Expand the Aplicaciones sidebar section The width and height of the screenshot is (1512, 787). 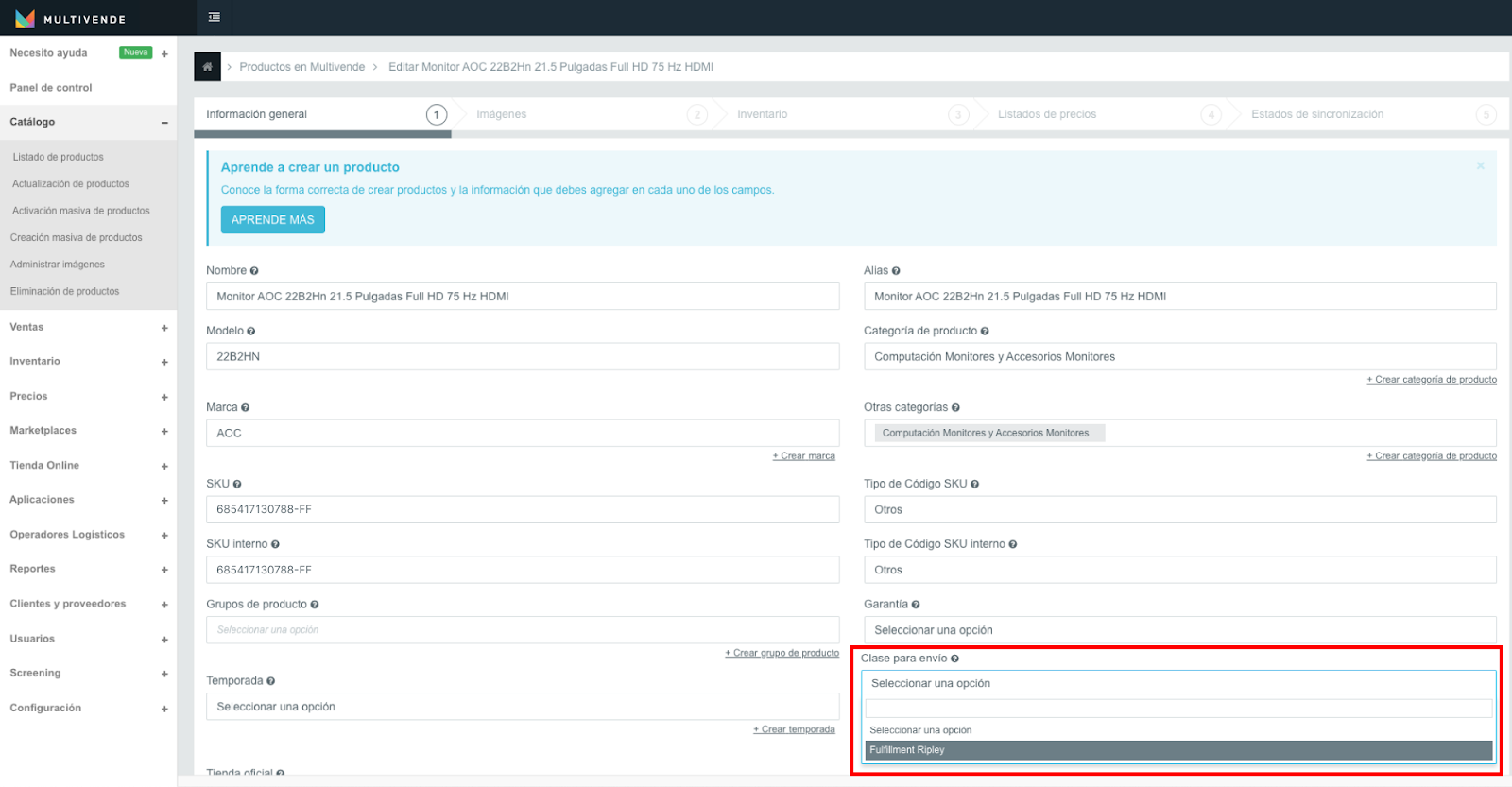pyautogui.click(x=164, y=501)
